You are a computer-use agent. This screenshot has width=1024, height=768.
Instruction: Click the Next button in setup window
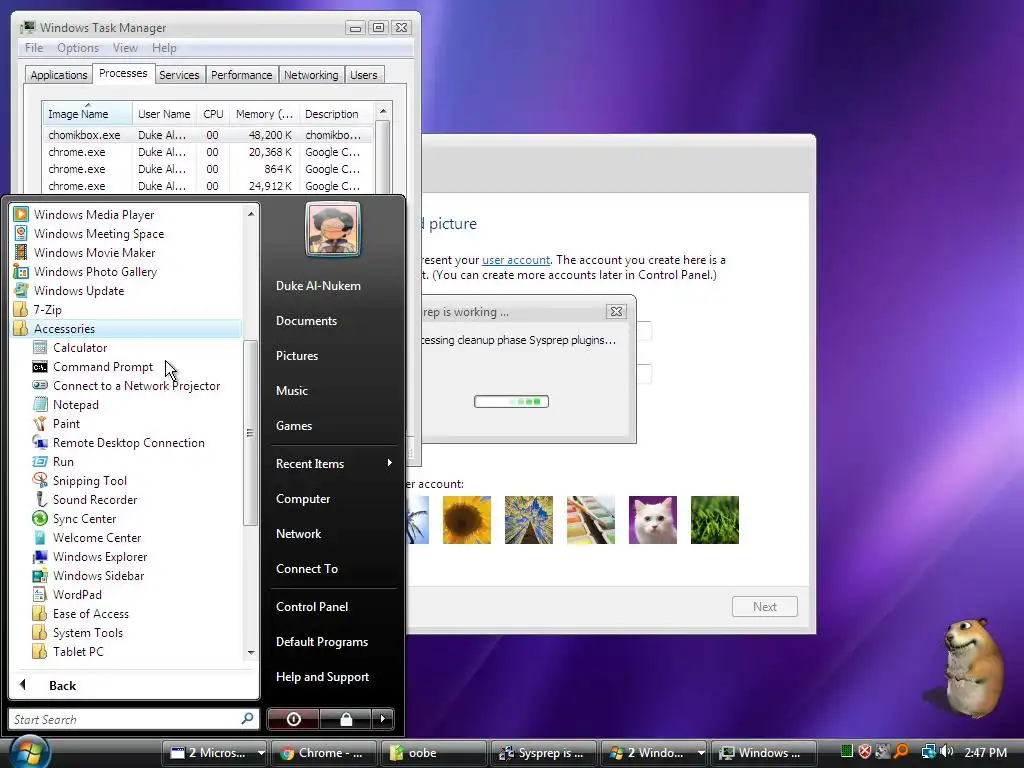(765, 607)
